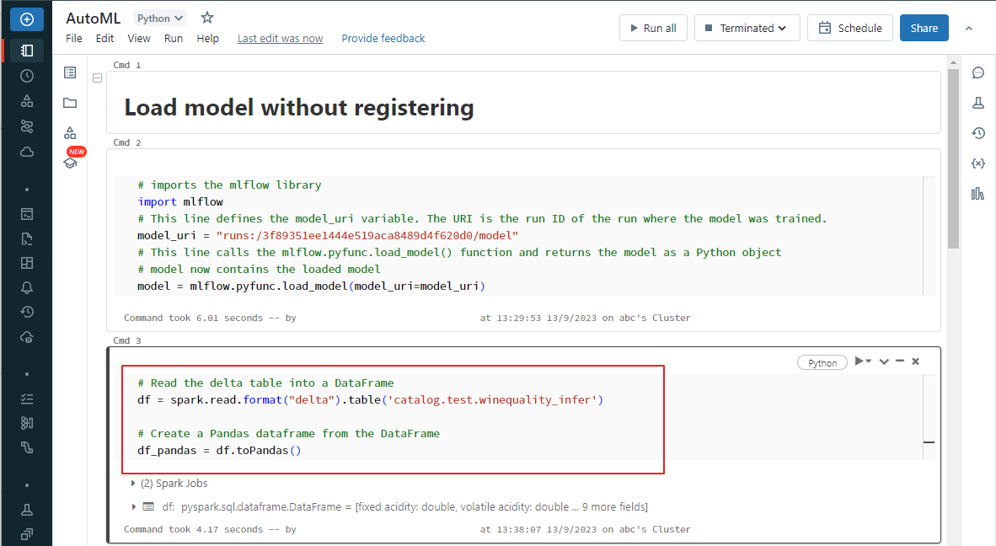Collapse the Cmd 1 cell with minus box

click(97, 78)
